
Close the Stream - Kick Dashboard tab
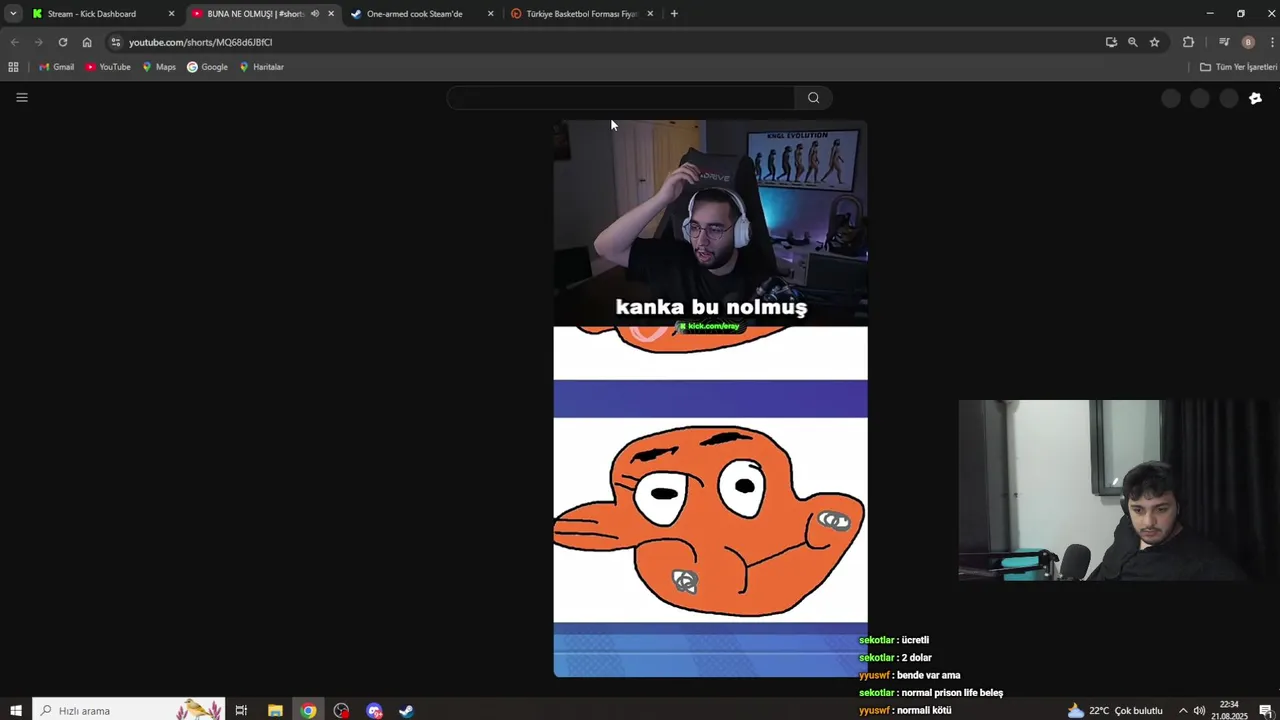pyautogui.click(x=171, y=14)
